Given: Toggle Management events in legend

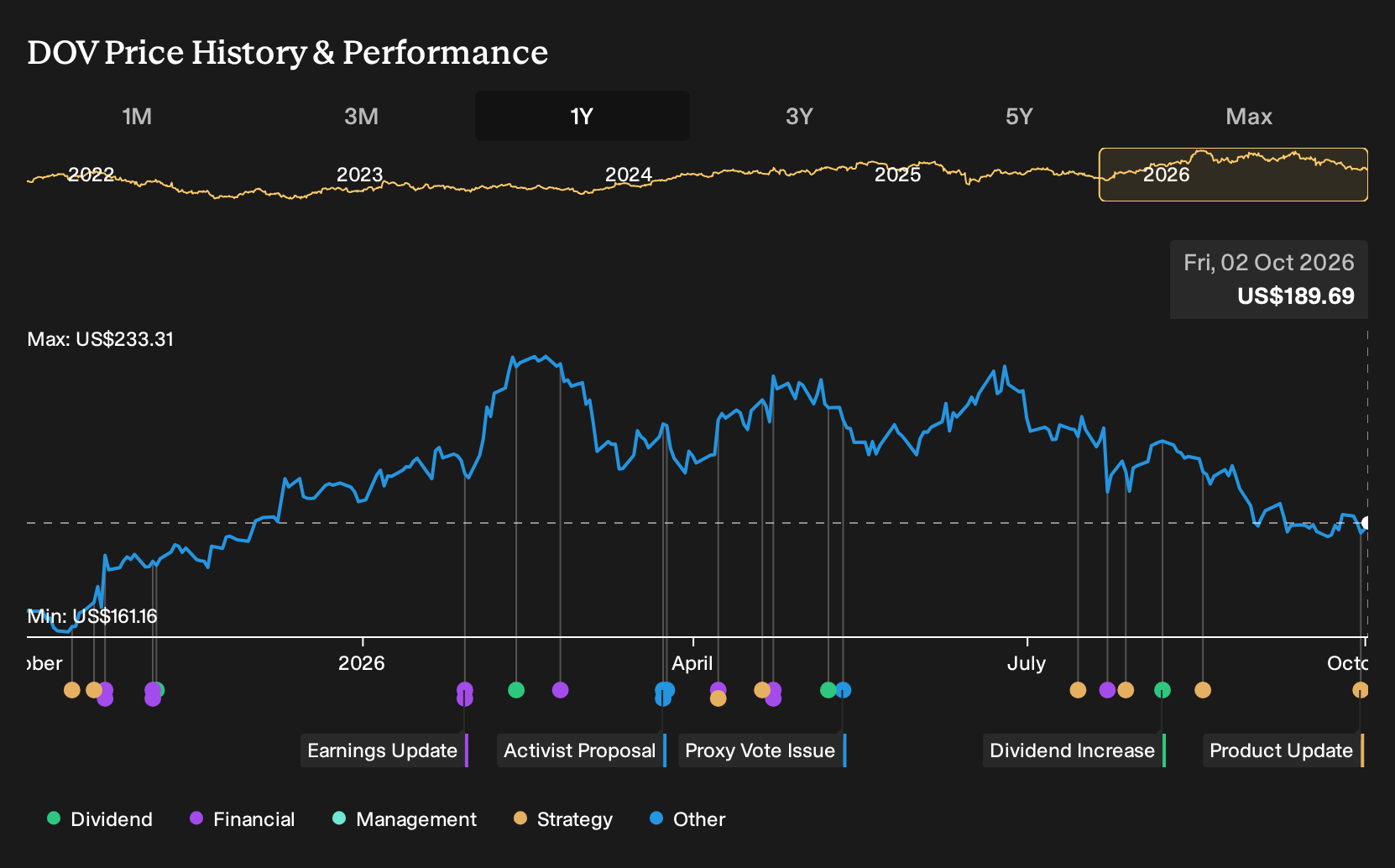Looking at the screenshot, I should click(x=405, y=819).
